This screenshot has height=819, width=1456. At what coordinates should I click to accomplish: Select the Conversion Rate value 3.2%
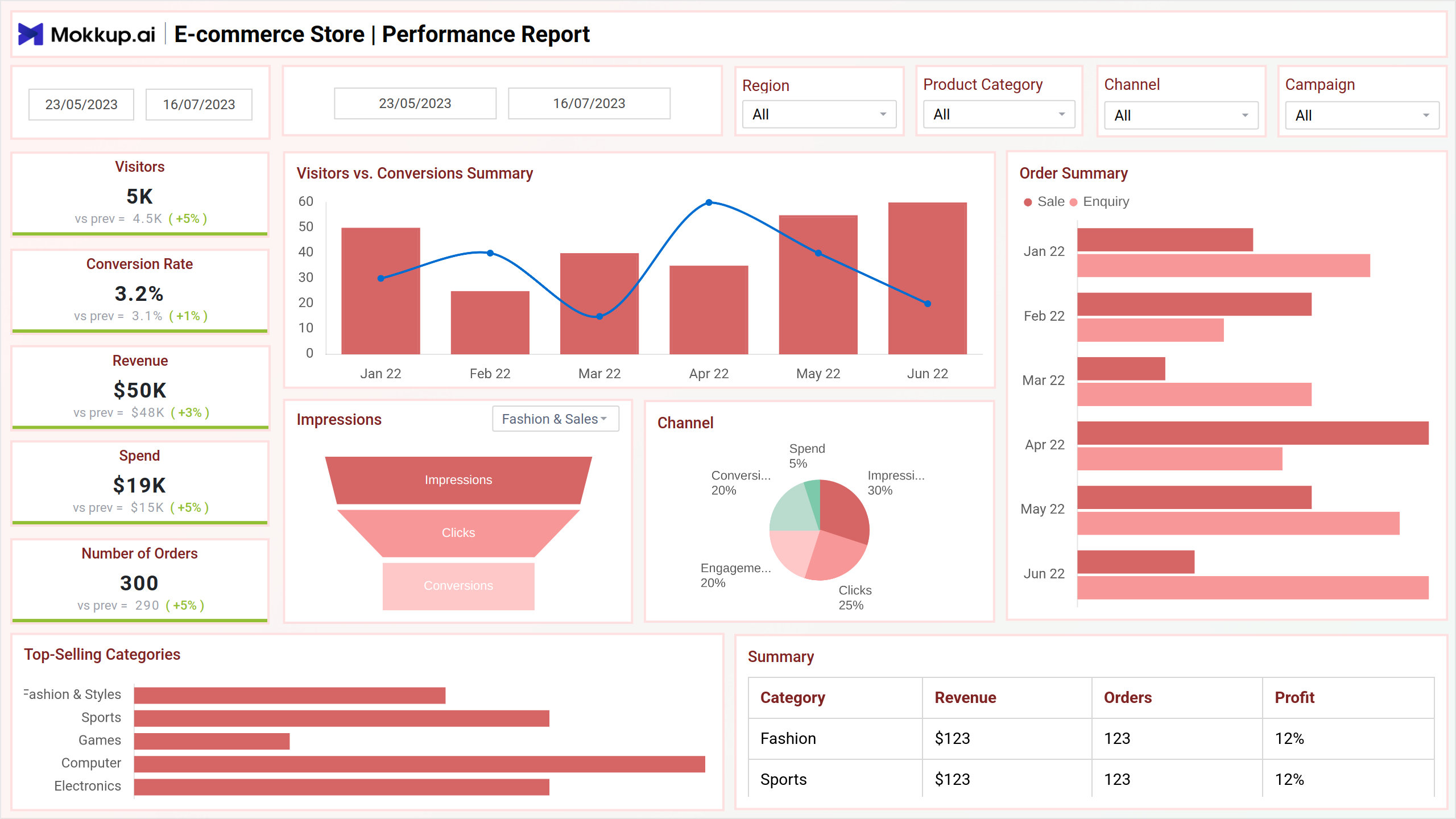pyautogui.click(x=139, y=293)
